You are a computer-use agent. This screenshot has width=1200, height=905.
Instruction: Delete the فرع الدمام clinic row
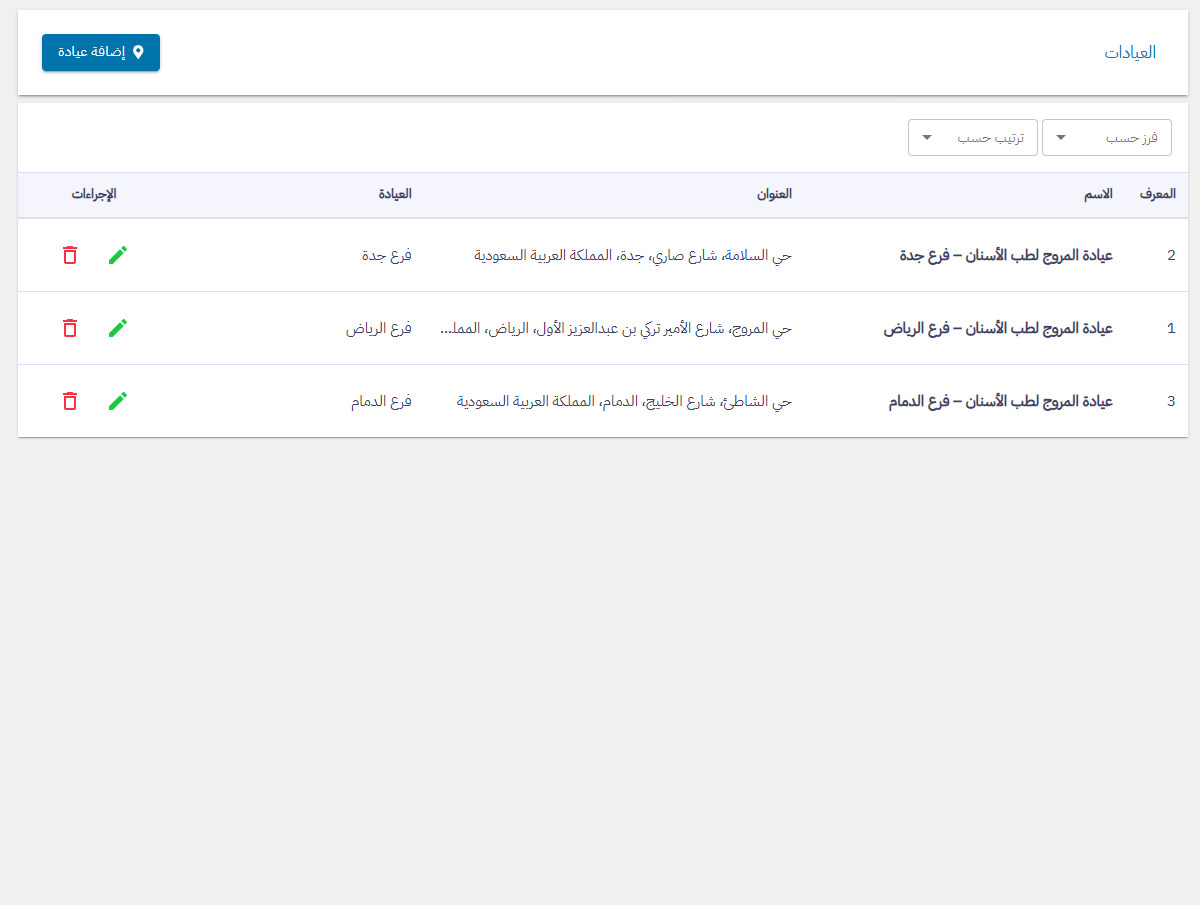click(x=69, y=401)
